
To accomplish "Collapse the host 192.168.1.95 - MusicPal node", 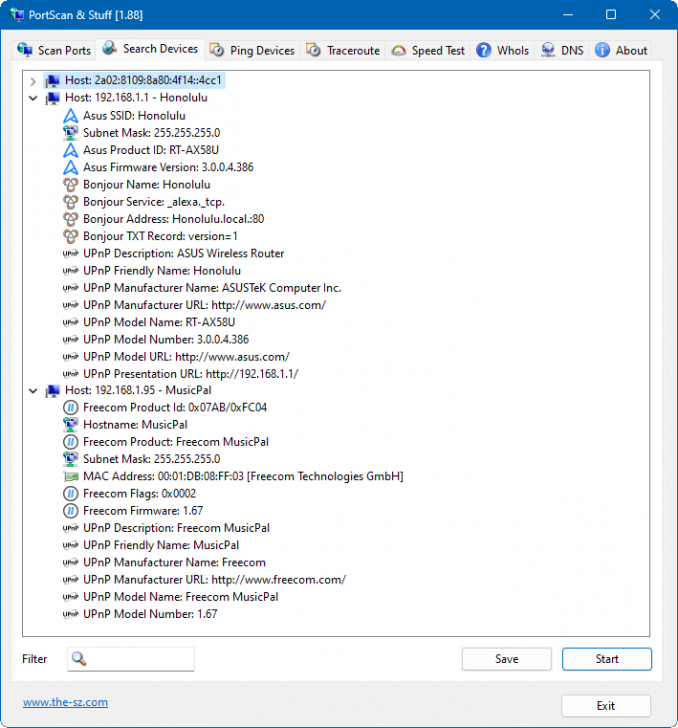I will coord(33,390).
